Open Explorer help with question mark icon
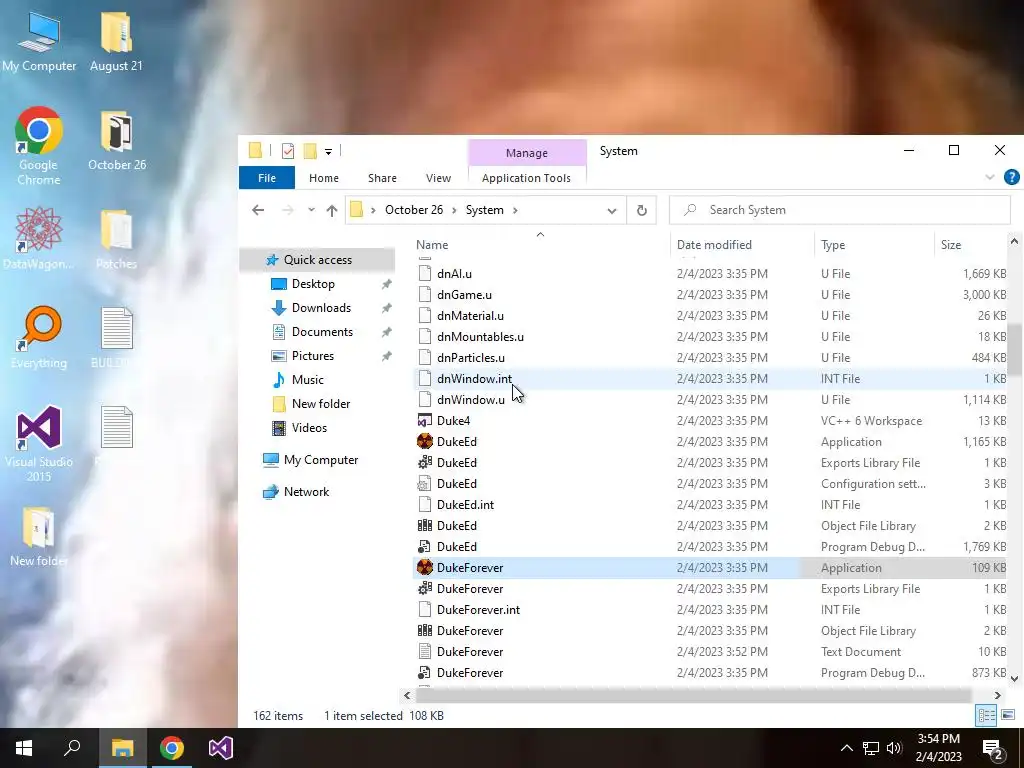This screenshot has height=768, width=1024. (x=1012, y=177)
